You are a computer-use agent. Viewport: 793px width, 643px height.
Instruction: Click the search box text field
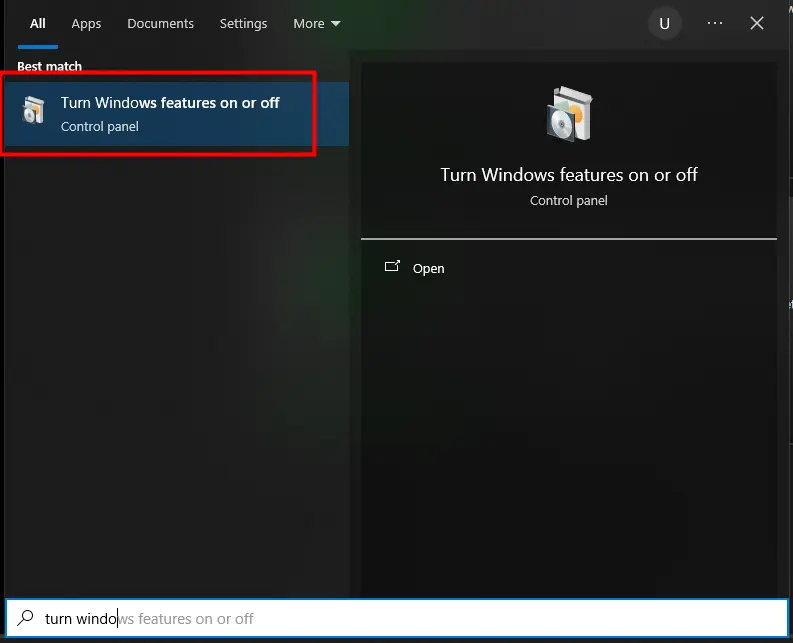pos(397,618)
